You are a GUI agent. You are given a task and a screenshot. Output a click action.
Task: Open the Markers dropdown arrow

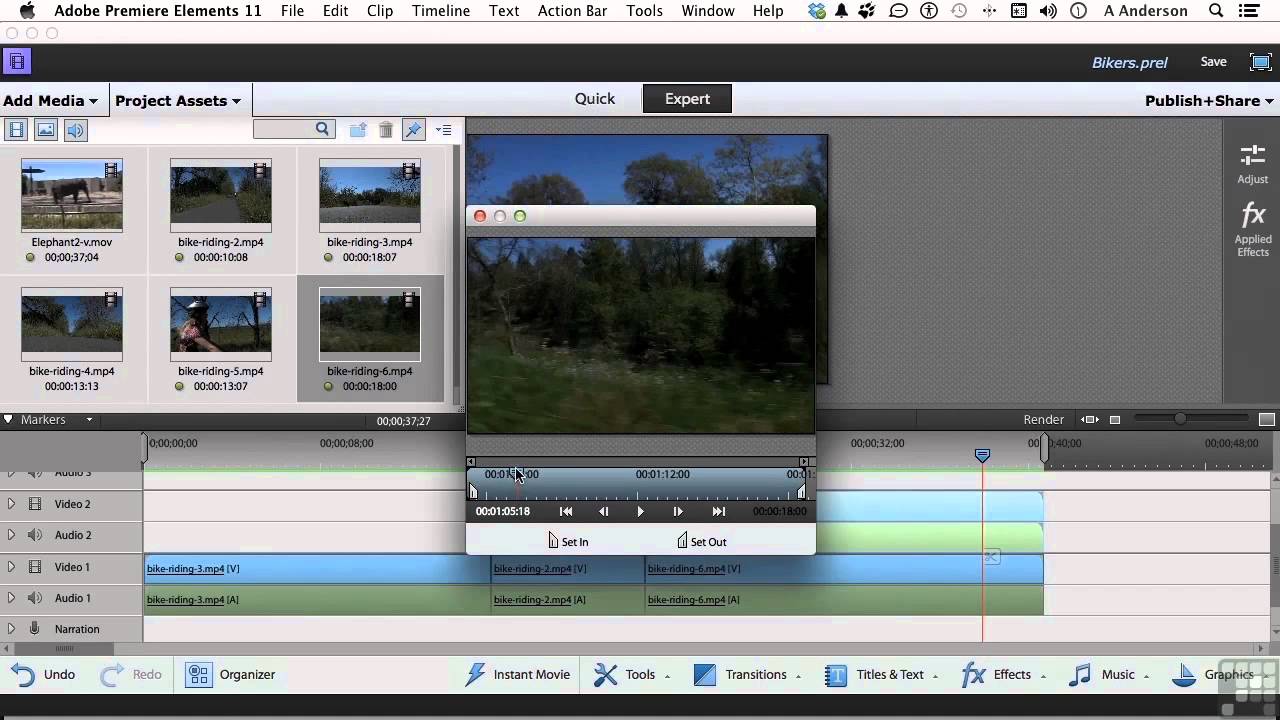coord(89,420)
